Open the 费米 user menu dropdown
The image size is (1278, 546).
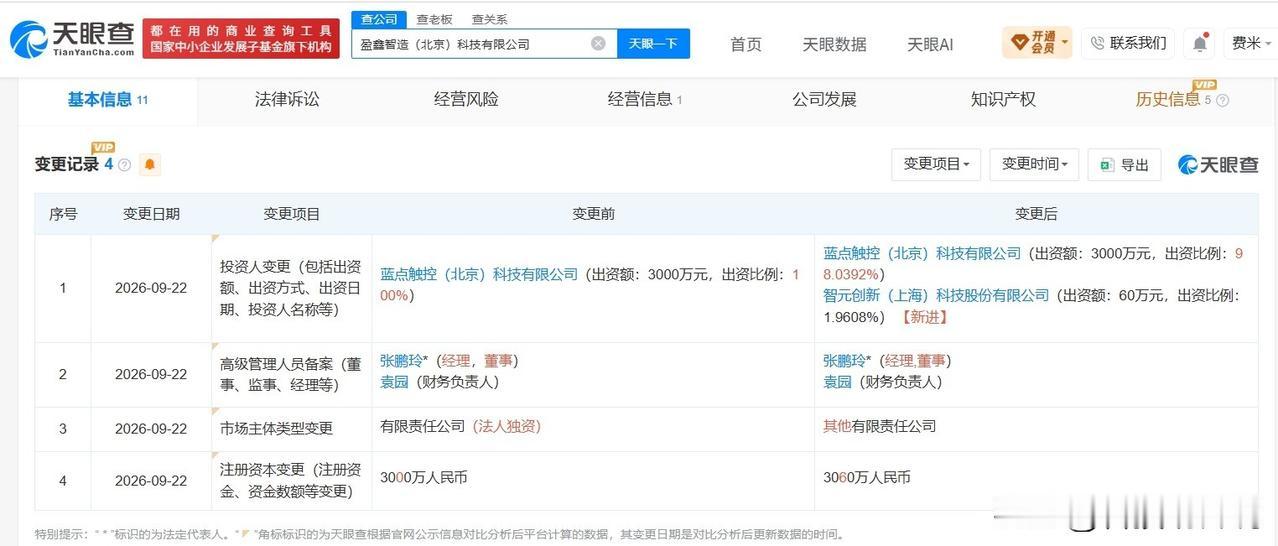tap(1250, 43)
